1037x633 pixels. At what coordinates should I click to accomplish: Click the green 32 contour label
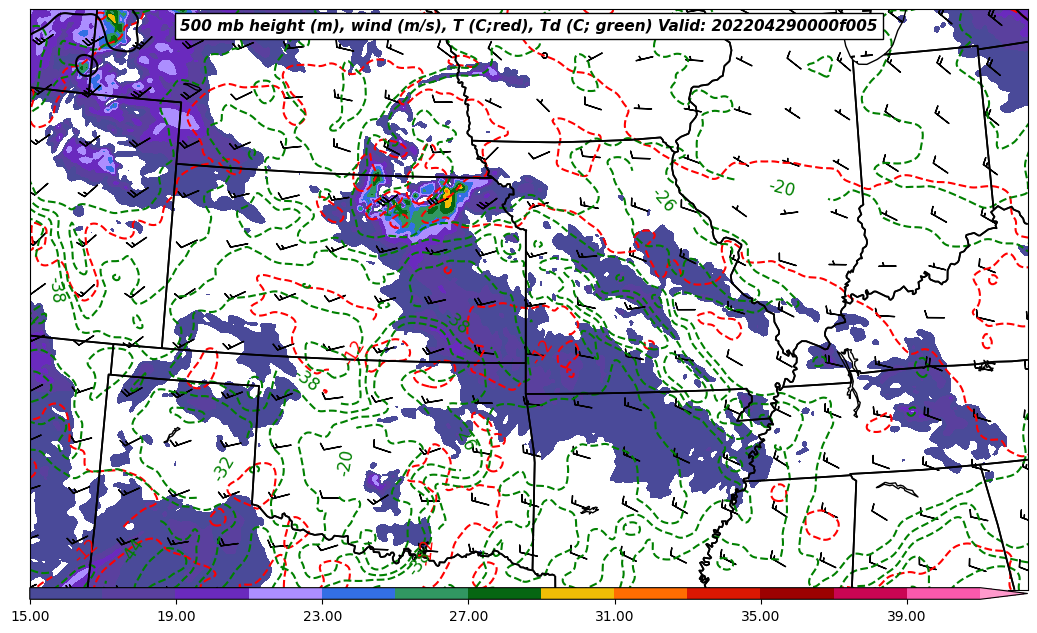(224, 466)
